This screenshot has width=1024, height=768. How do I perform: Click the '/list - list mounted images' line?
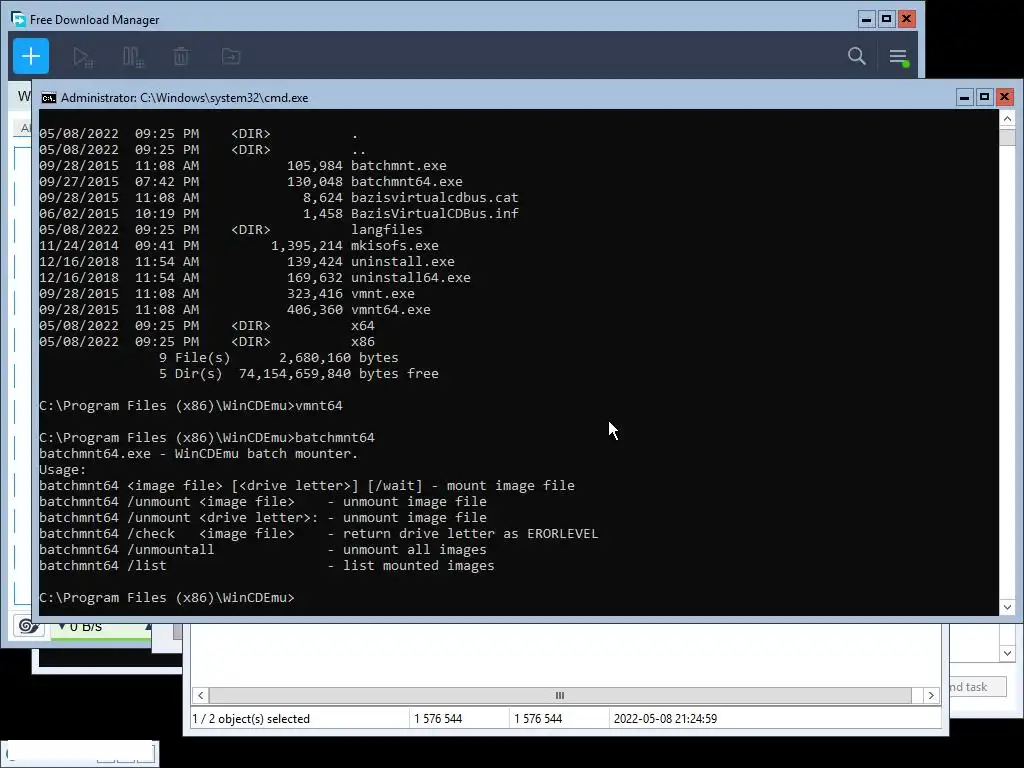click(266, 566)
